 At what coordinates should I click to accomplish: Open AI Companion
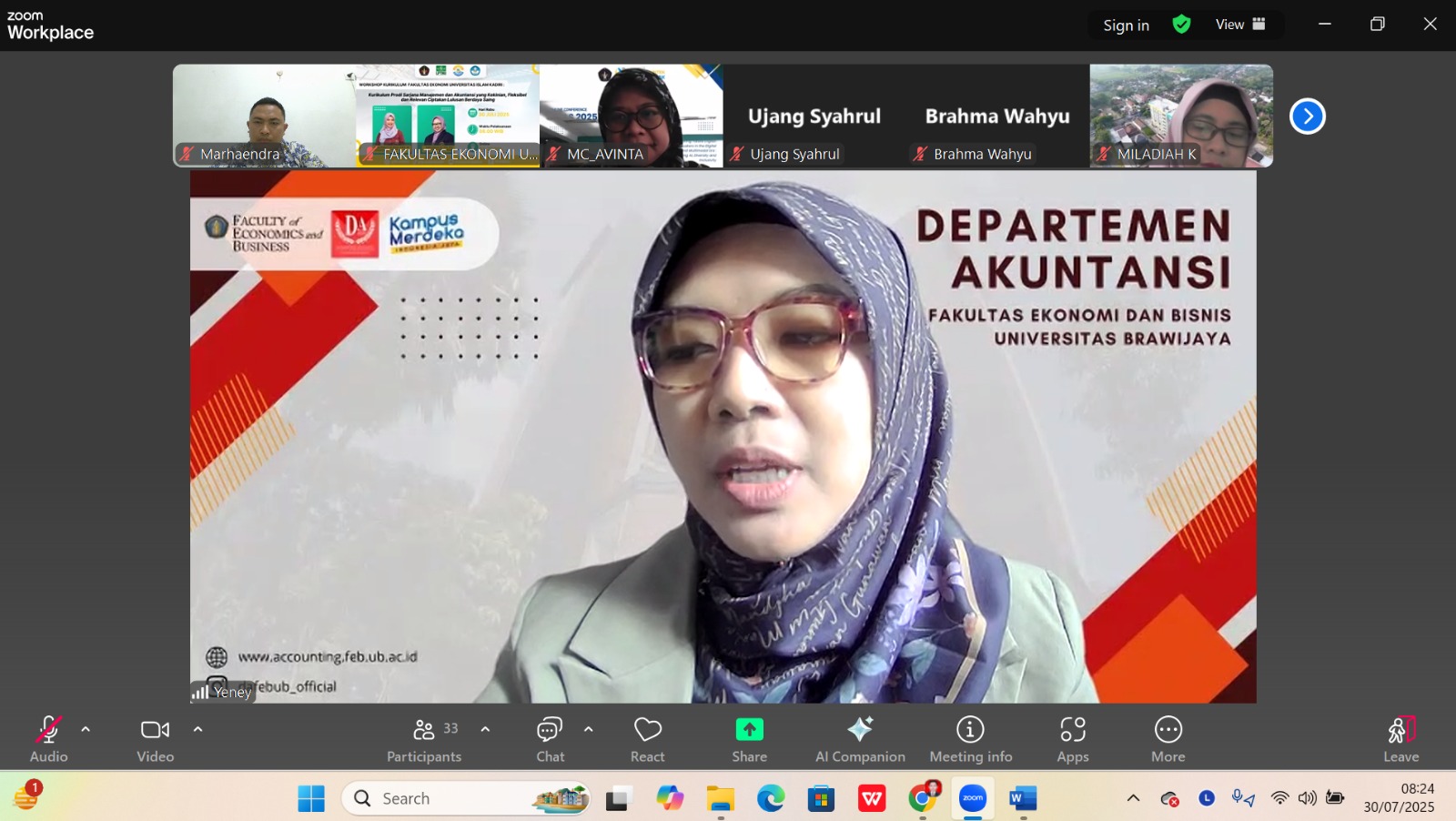pyautogui.click(x=860, y=738)
